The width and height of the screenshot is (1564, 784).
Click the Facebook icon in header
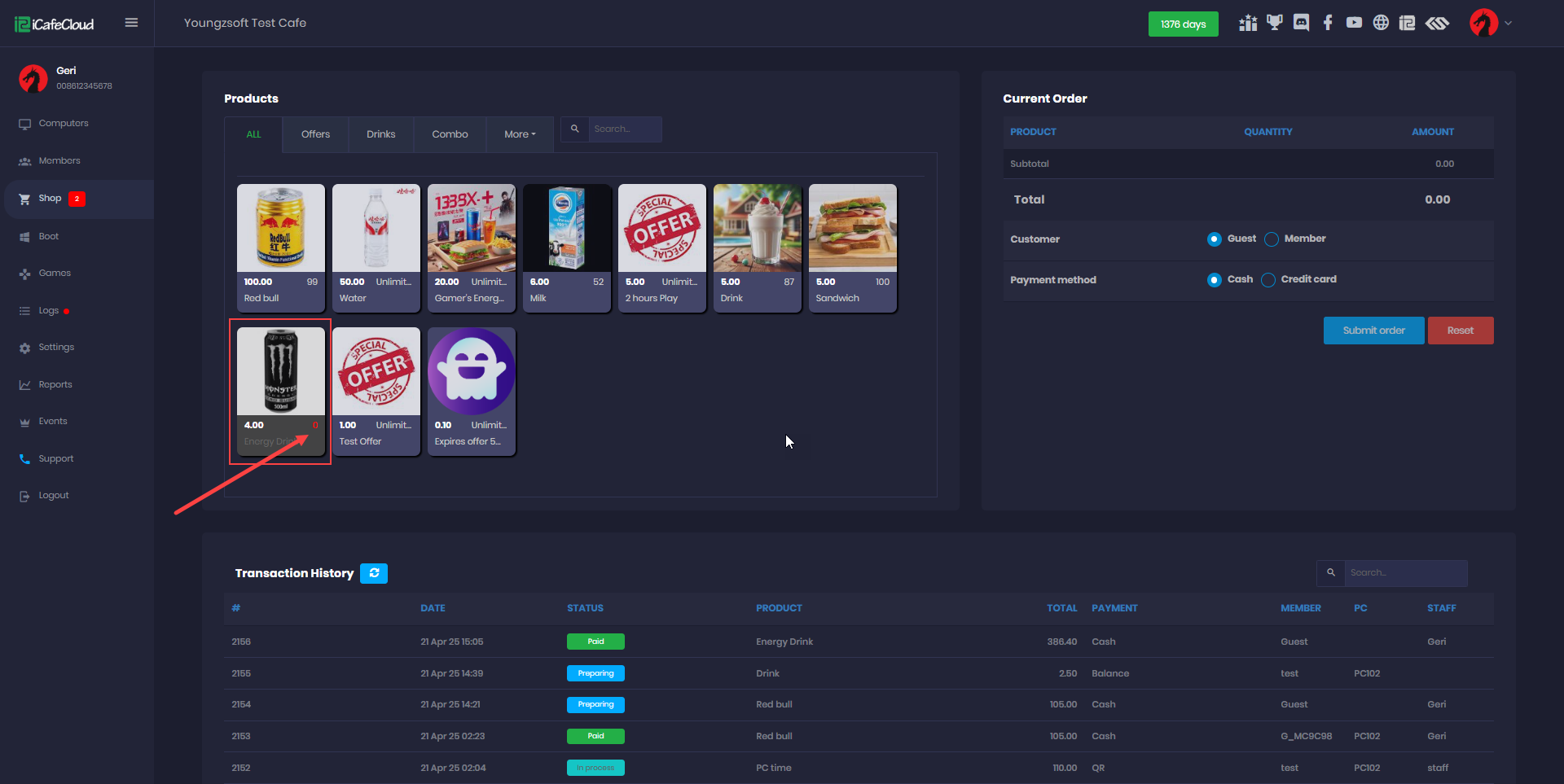1328,23
